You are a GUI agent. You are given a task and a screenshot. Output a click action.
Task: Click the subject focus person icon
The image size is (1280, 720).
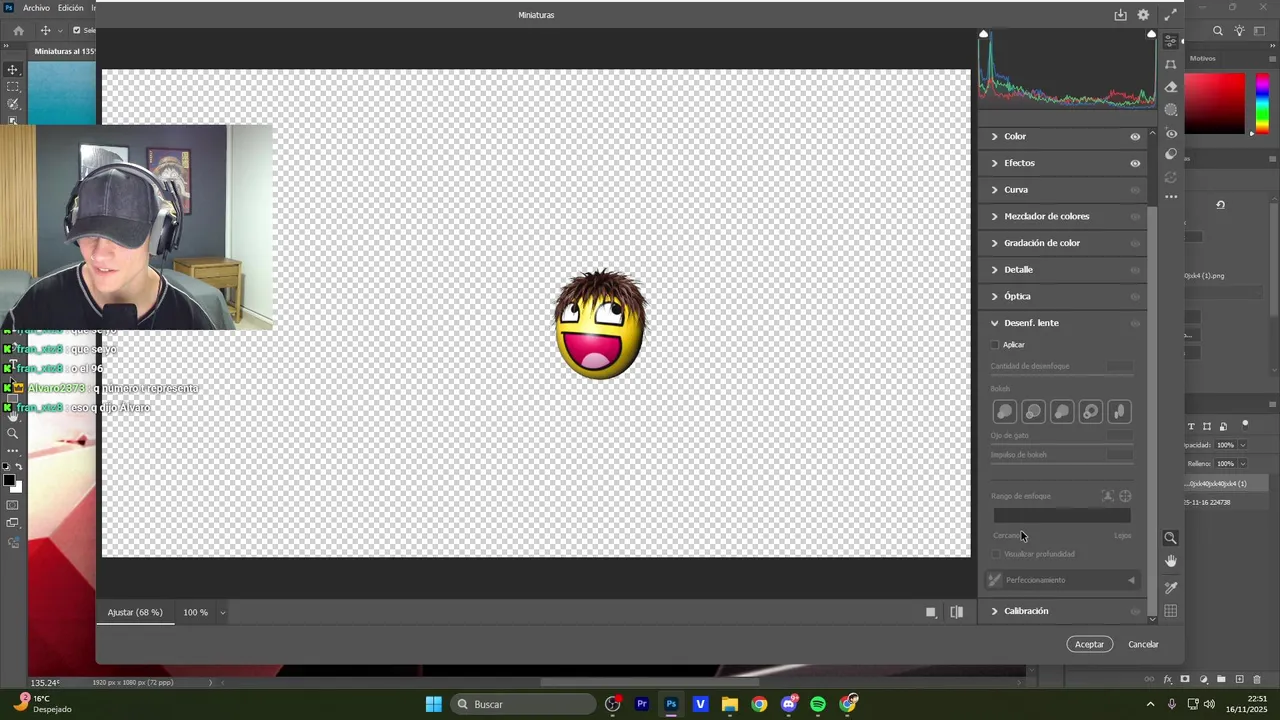[x=1107, y=496]
